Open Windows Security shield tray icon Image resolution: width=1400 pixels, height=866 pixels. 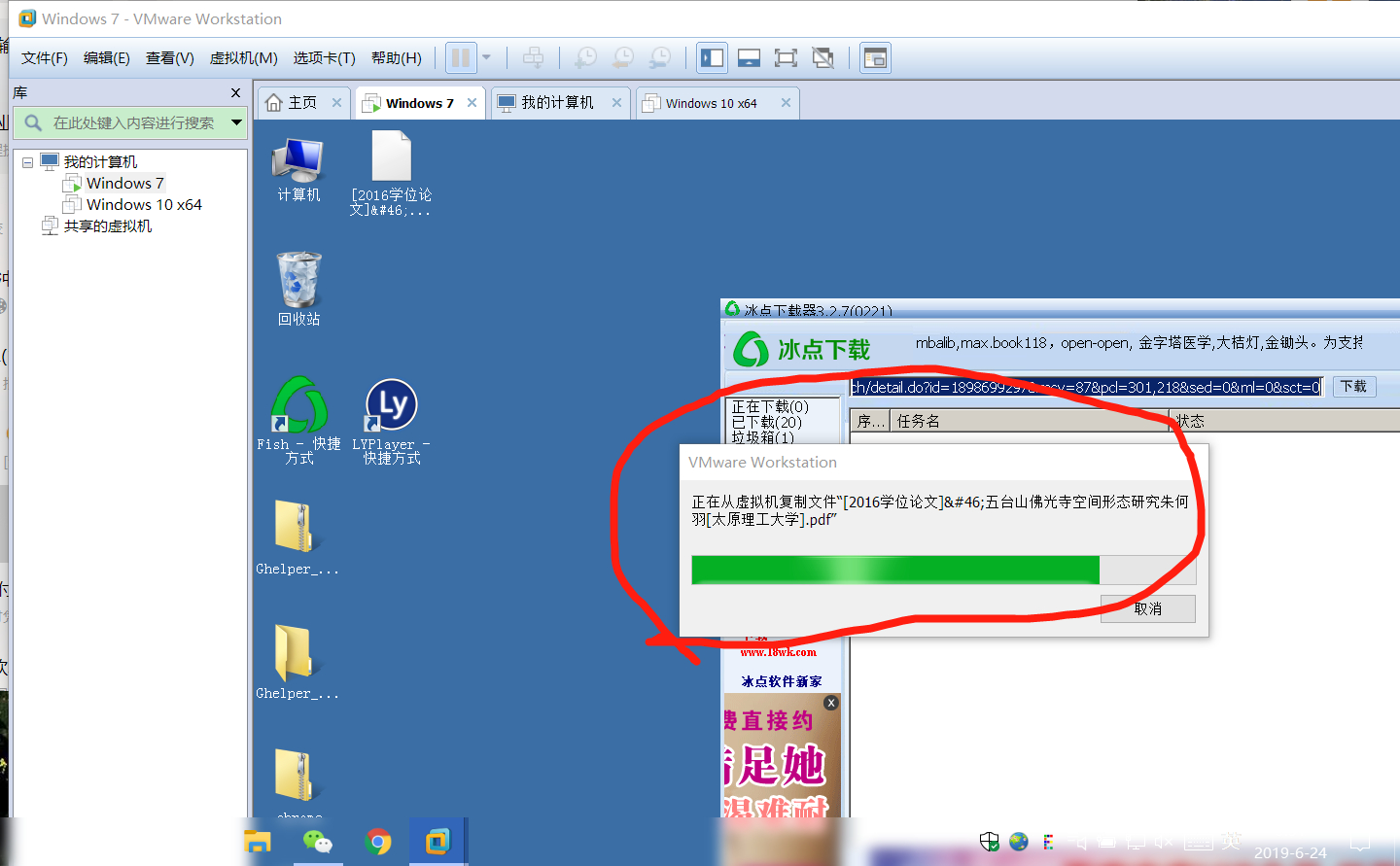click(x=990, y=842)
